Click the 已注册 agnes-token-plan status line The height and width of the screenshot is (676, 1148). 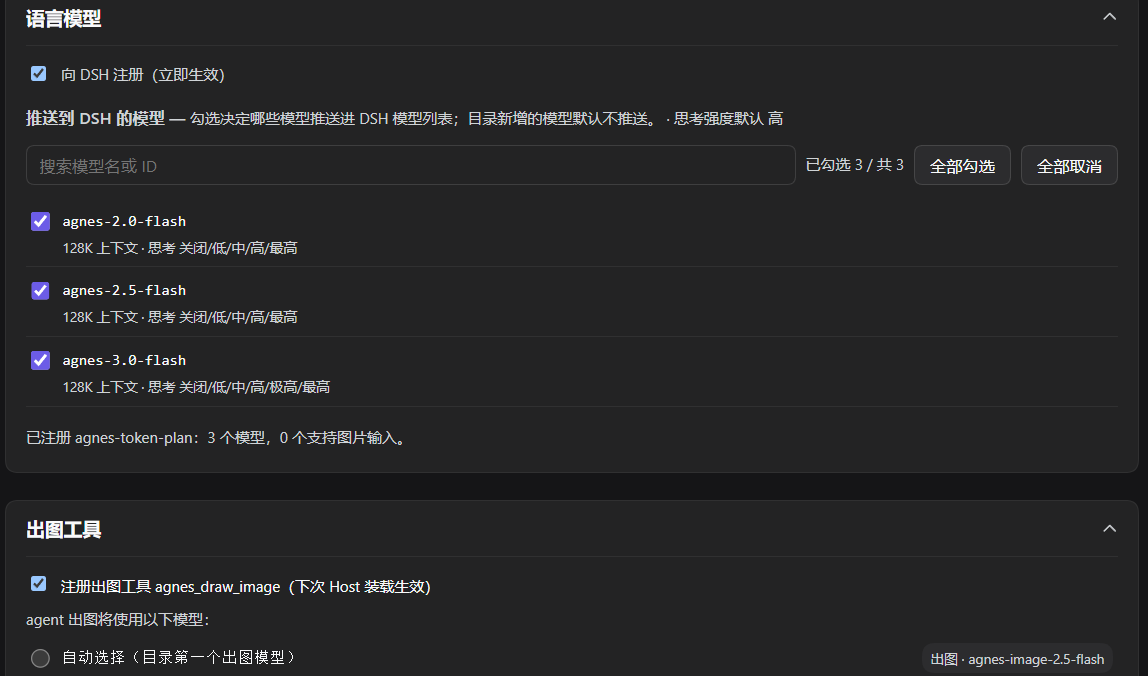click(217, 438)
